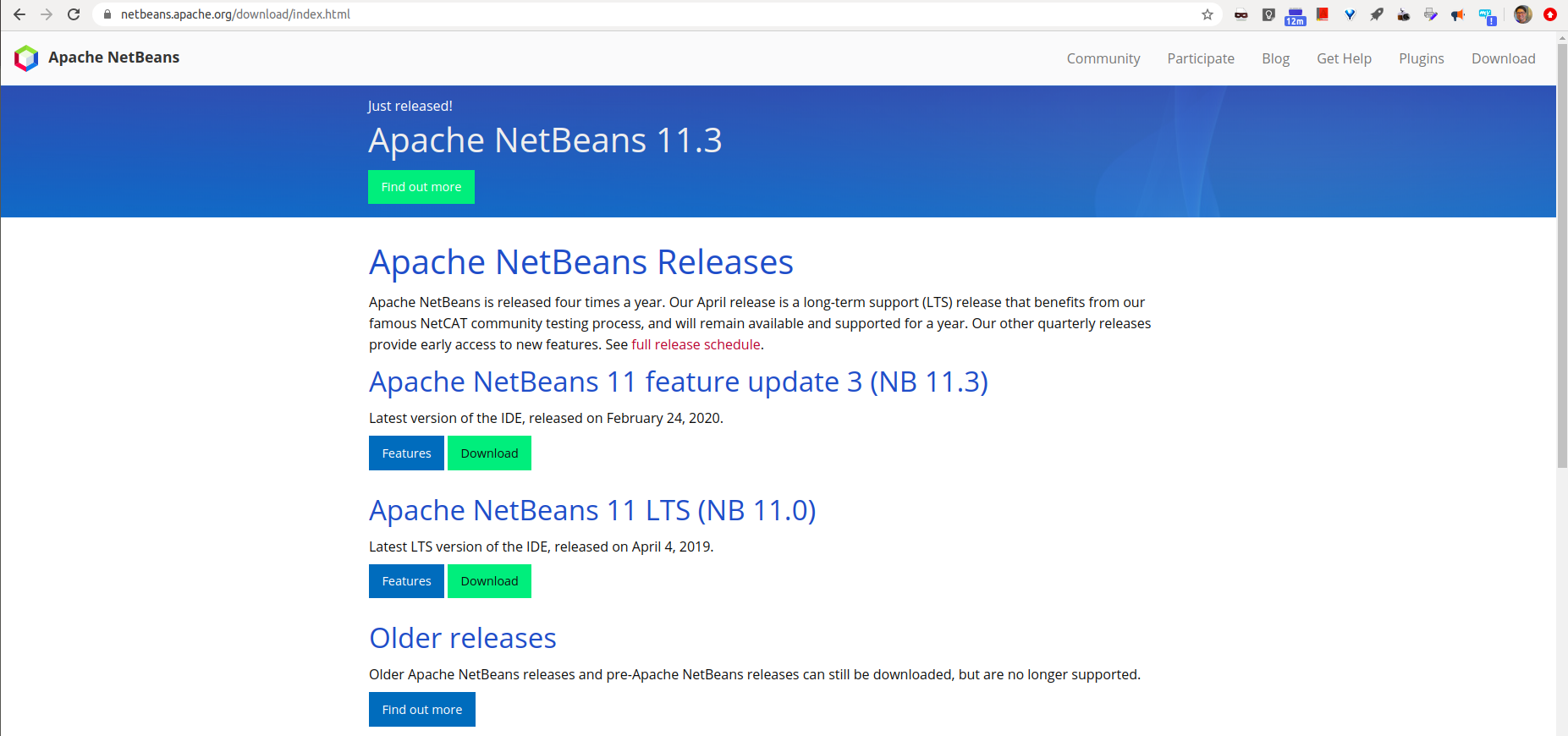Reload the NetBeans download page
Viewport: 1568px width, 736px height.
click(74, 14)
